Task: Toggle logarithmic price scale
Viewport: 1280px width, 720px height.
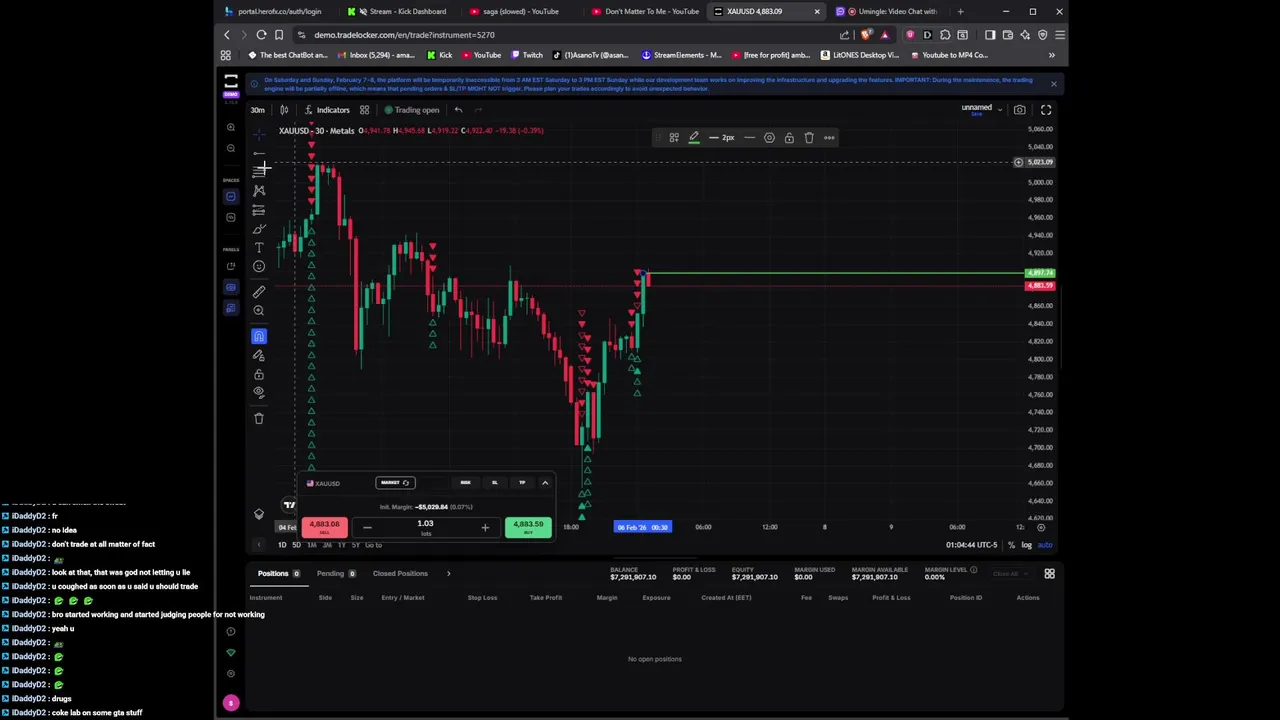Action: [x=1026, y=545]
